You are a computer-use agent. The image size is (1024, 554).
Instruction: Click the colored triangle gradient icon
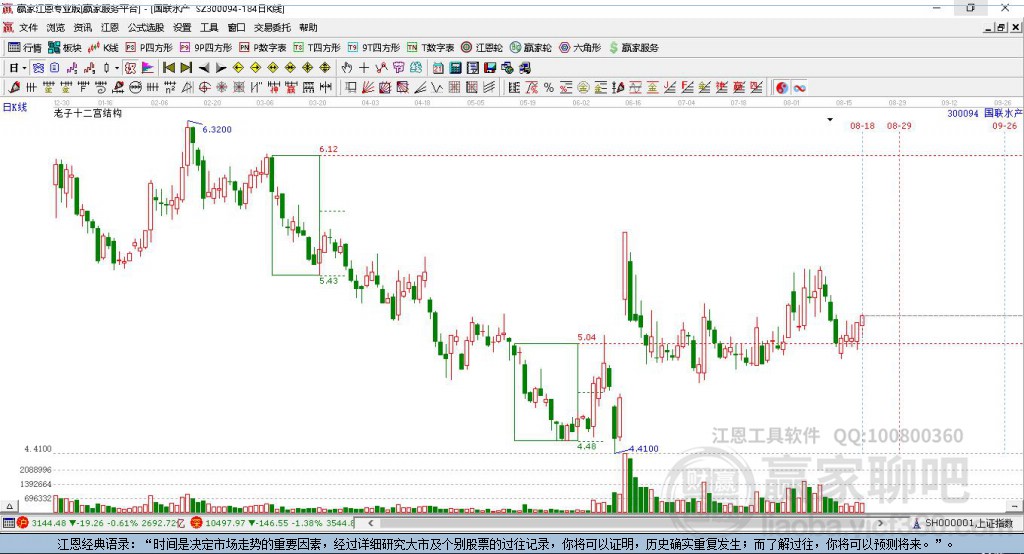[148, 68]
